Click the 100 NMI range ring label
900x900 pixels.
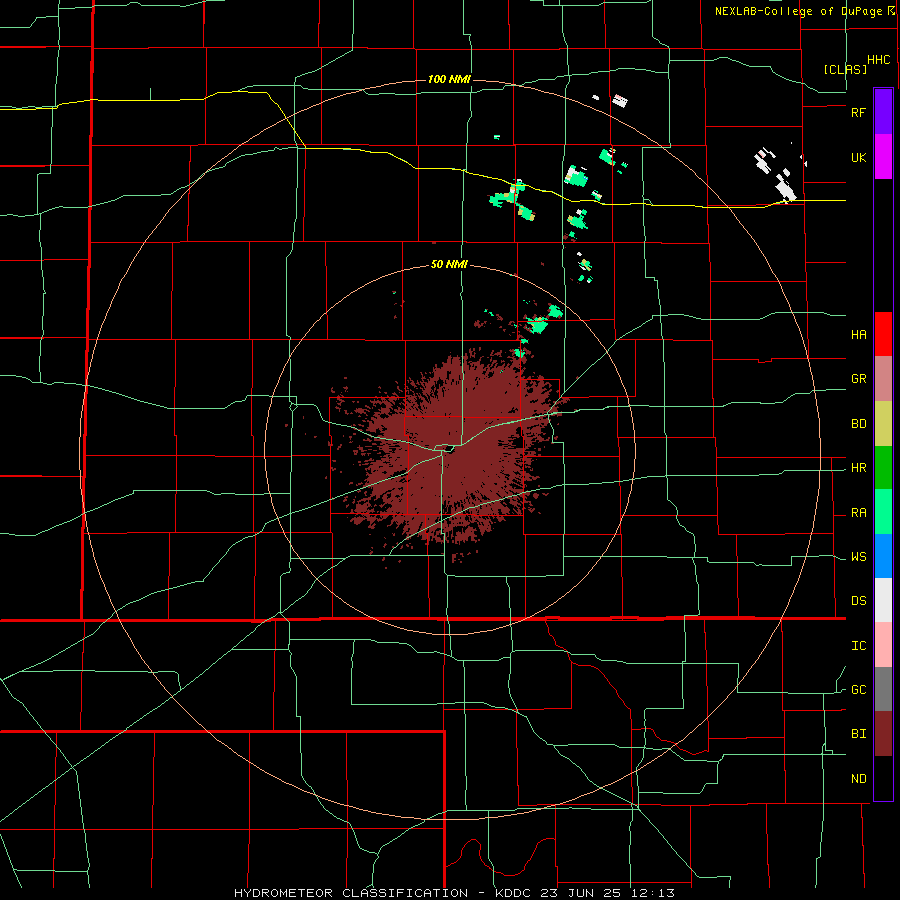coord(449,79)
